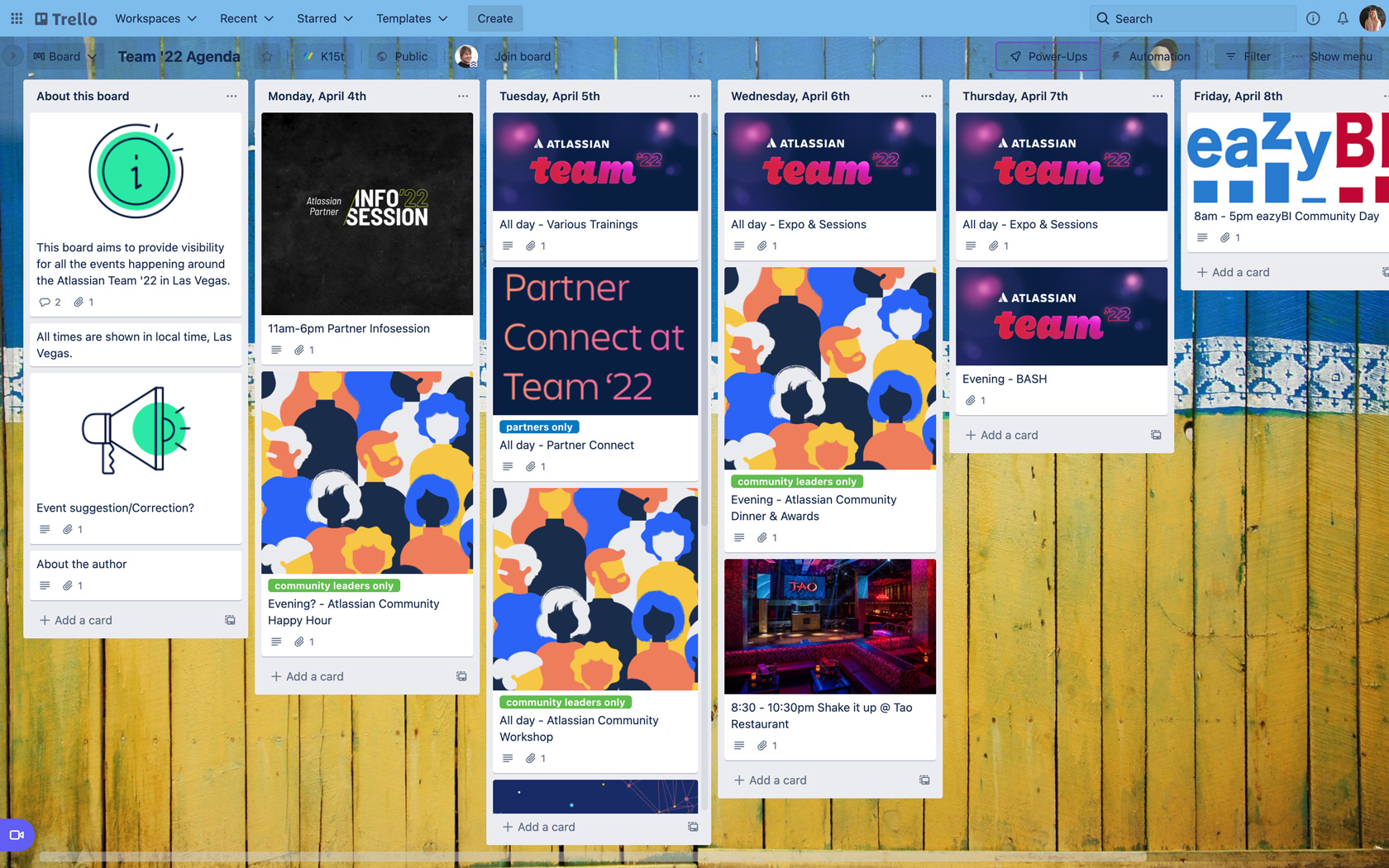This screenshot has height=868, width=1389.
Task: Add a card to Friday, April 8th
Action: coord(1234,272)
